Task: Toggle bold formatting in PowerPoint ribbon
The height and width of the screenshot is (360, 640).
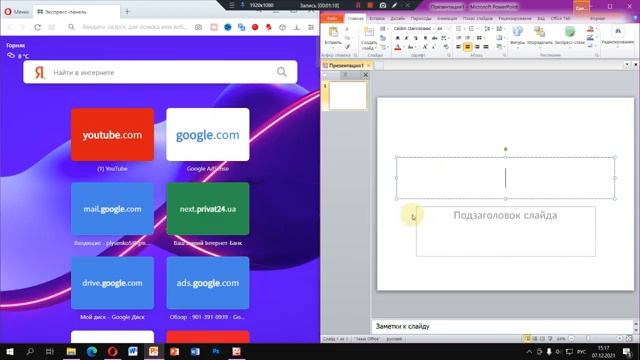Action: (397, 38)
